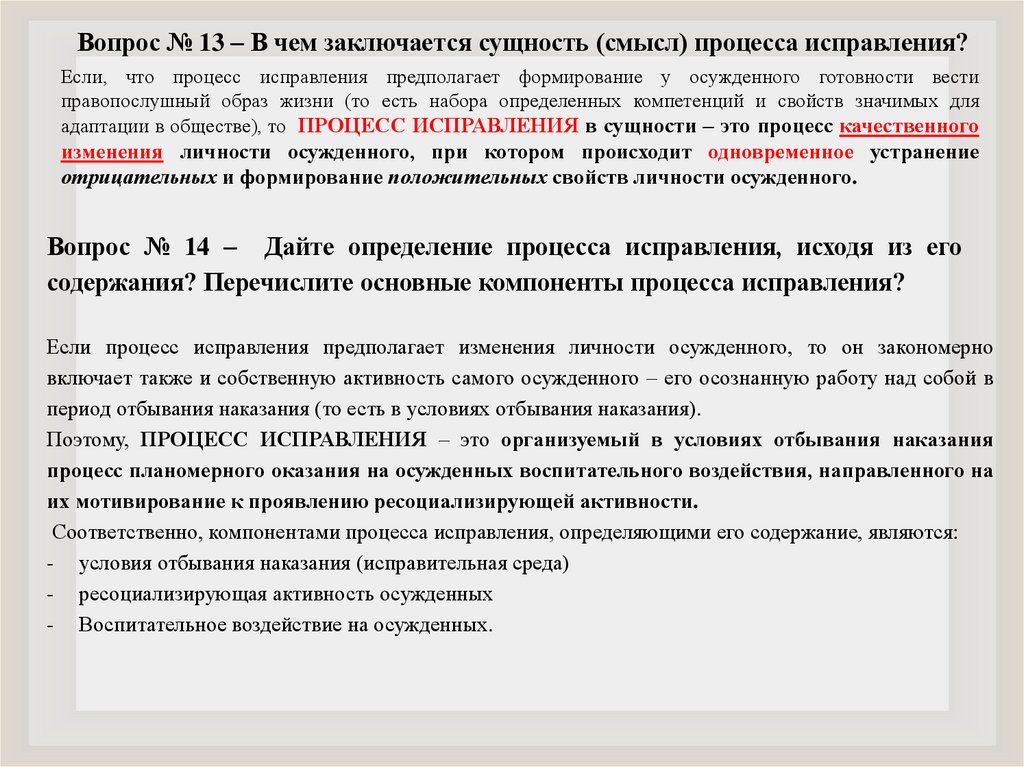1024x767 pixels.
Task: Click the heading "Вопрос № 13"
Action: coord(152,43)
